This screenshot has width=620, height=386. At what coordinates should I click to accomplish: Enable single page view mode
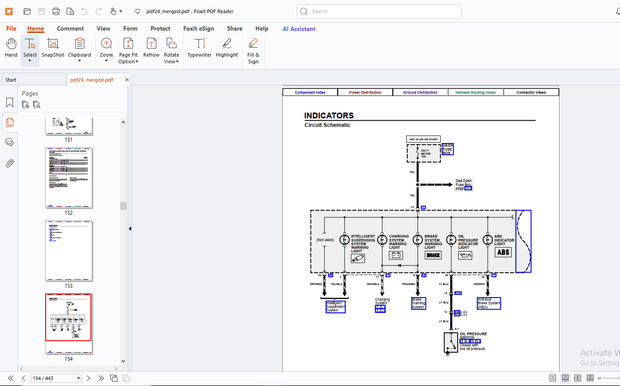point(553,378)
